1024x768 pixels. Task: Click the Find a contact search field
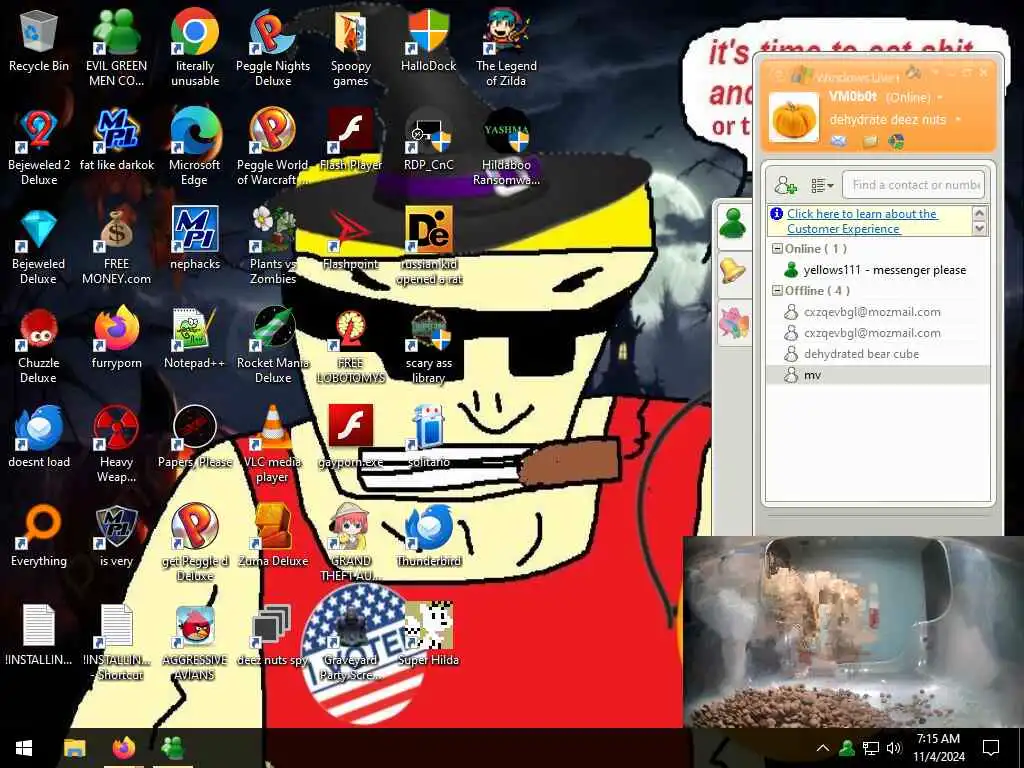point(914,185)
